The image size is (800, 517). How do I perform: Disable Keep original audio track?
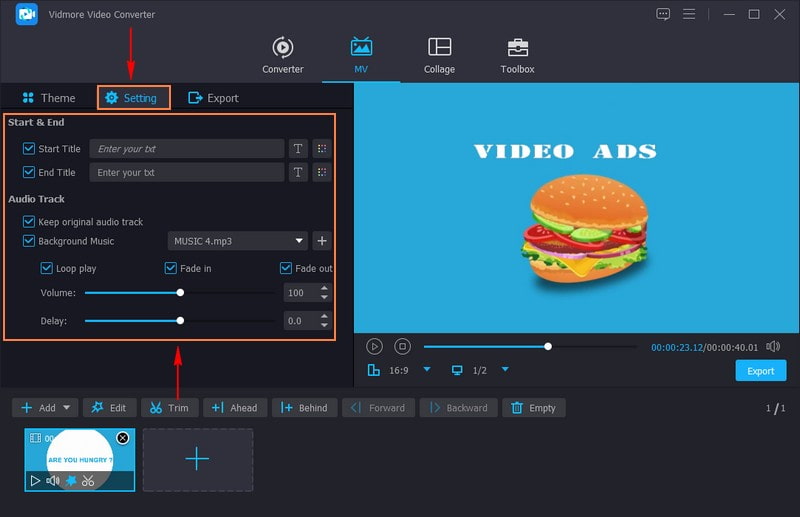[x=29, y=222]
